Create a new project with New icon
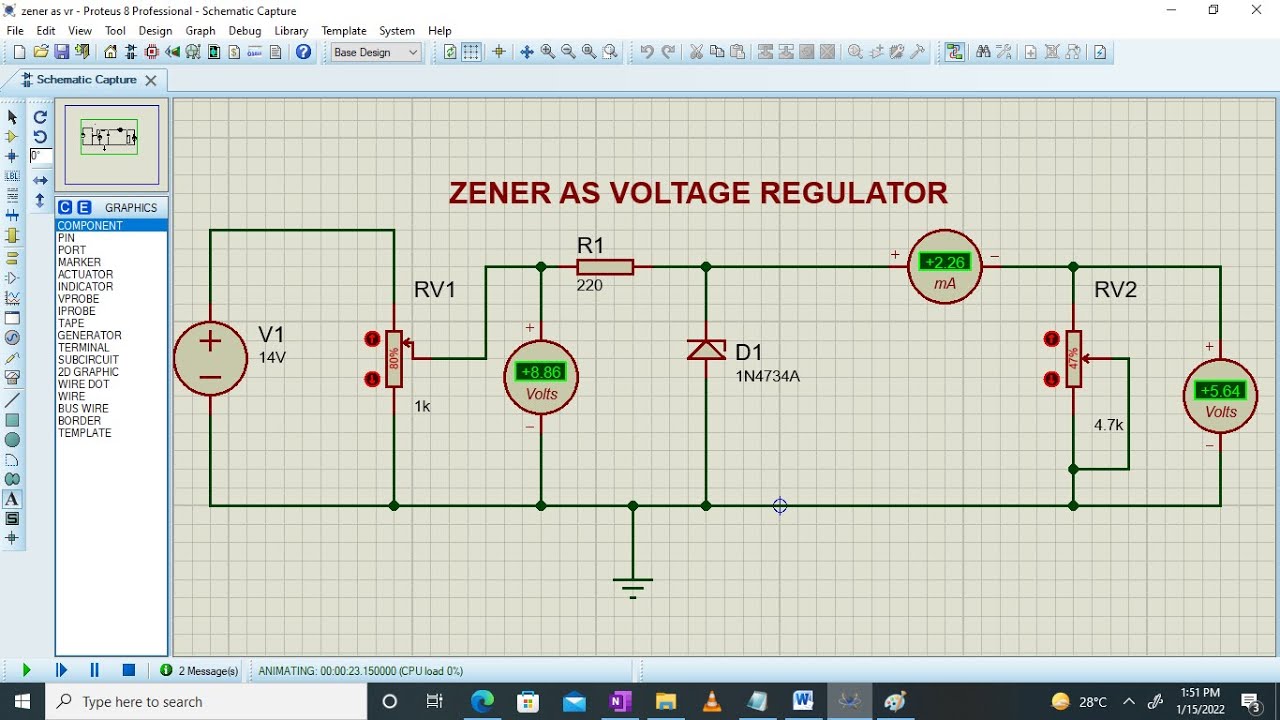1280x720 pixels. coord(19,52)
